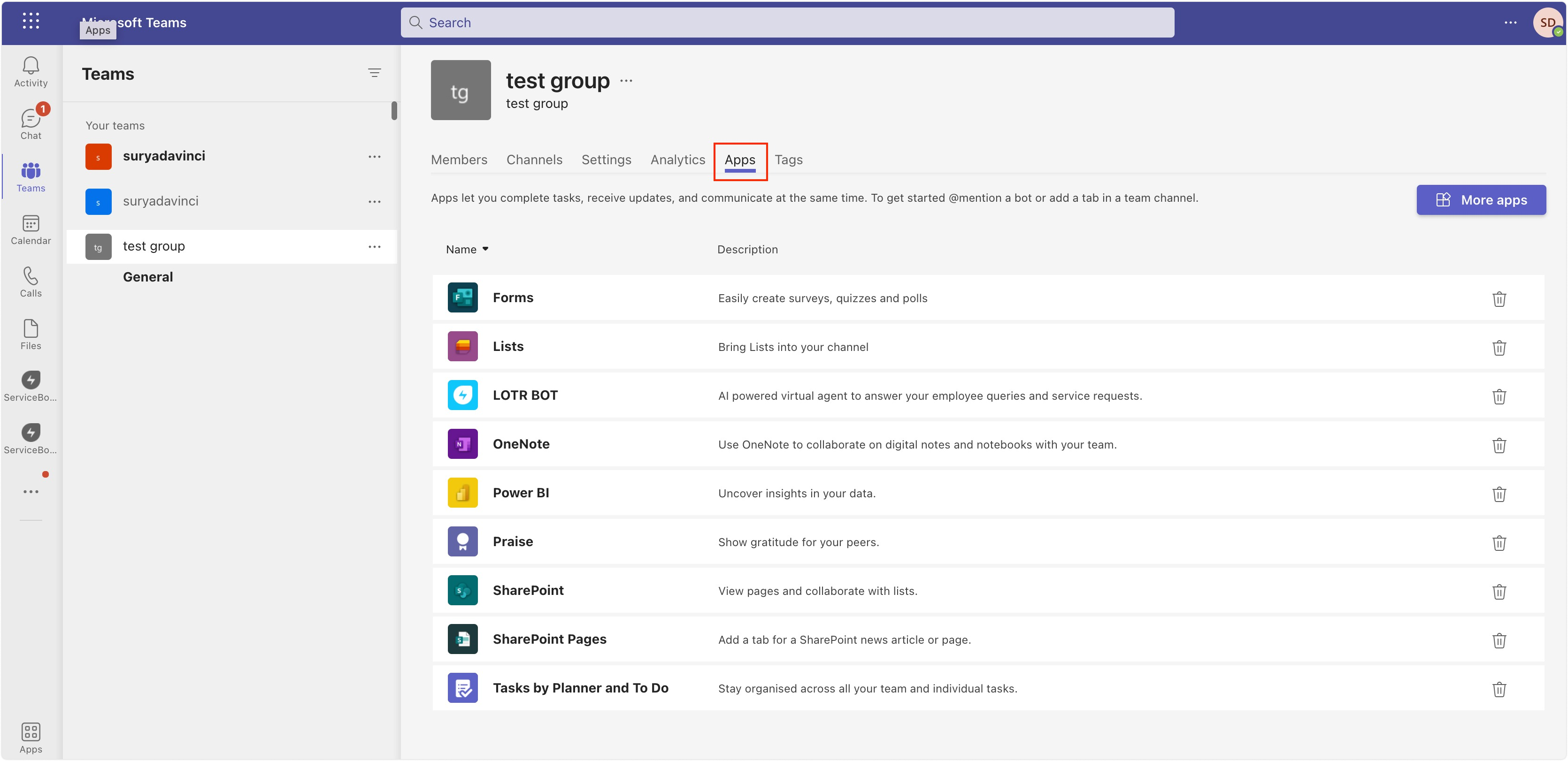Screen dimensions: 1568x761
Task: Click the app launcher waffle icon
Action: click(x=31, y=21)
